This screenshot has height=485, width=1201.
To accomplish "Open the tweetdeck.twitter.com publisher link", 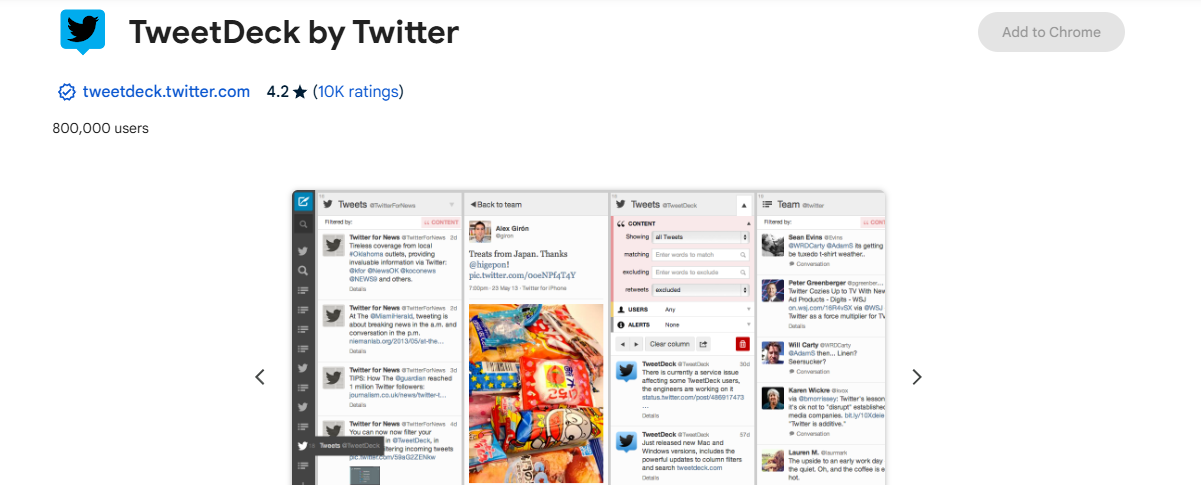I will tap(166, 92).
